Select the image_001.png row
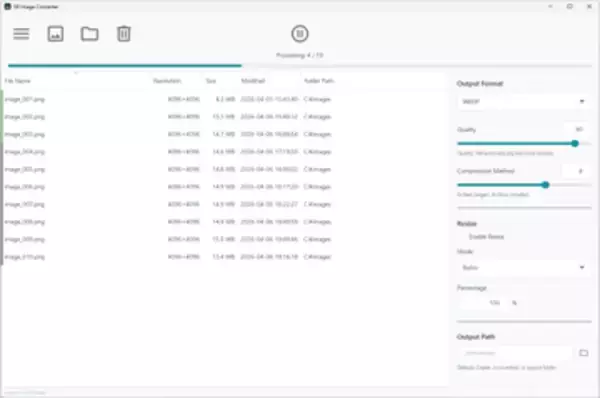The image size is (600, 398). click(225, 99)
